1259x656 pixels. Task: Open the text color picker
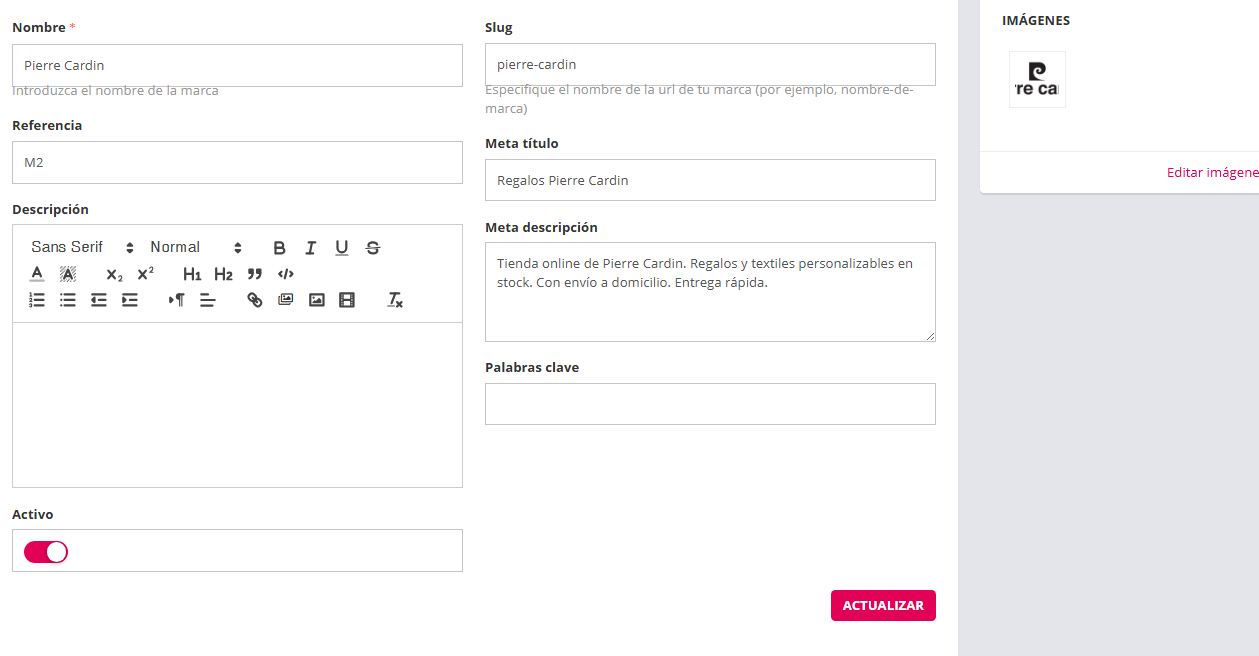click(37, 274)
